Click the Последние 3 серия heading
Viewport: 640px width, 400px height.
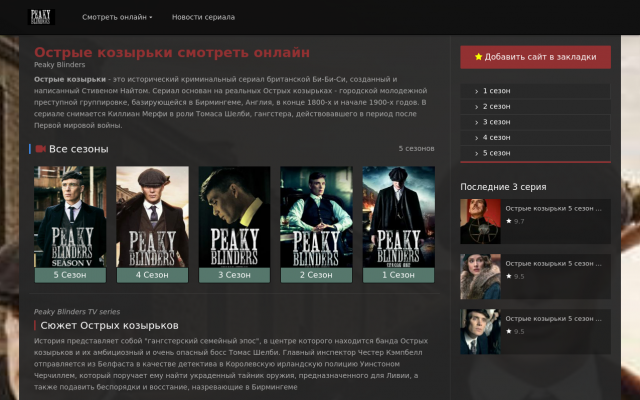503,187
